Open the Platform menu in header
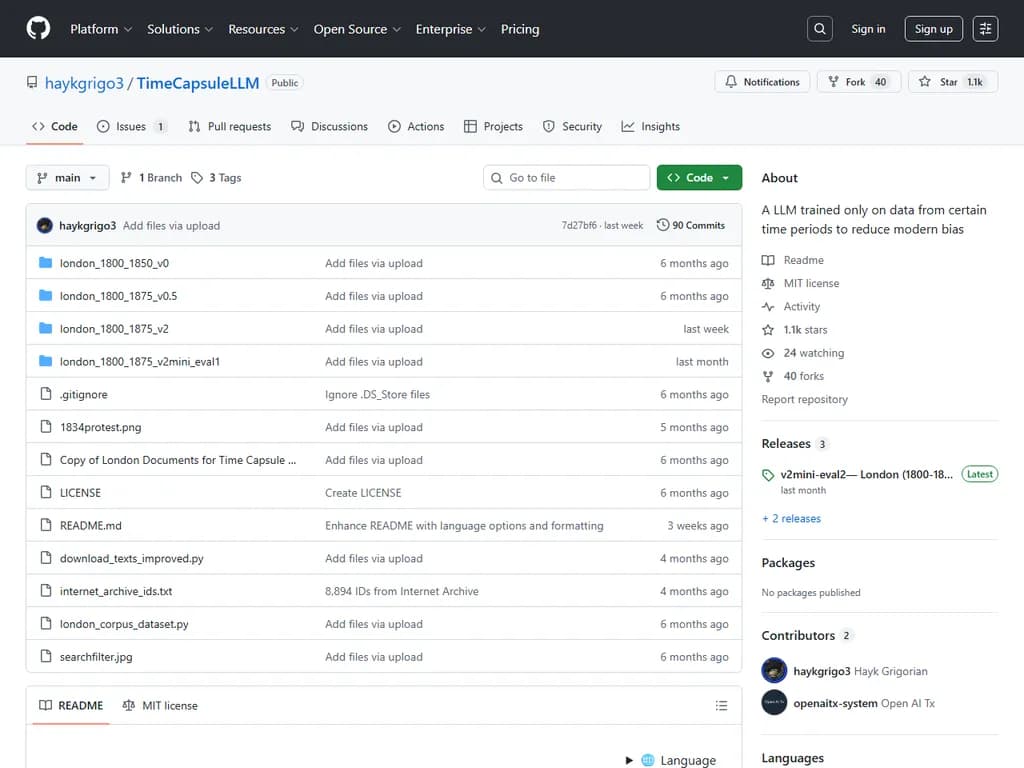Screen dimensions: 1024x768 point(100,29)
